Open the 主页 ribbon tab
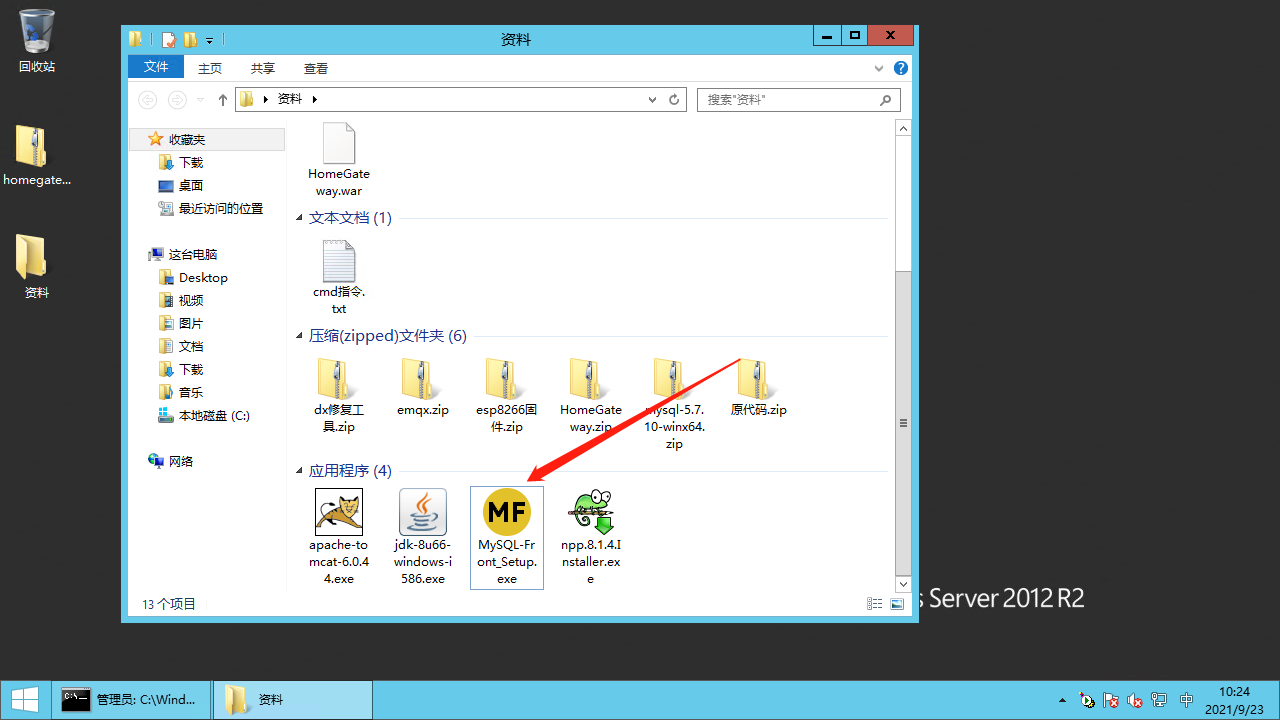1280x720 pixels. (x=210, y=69)
